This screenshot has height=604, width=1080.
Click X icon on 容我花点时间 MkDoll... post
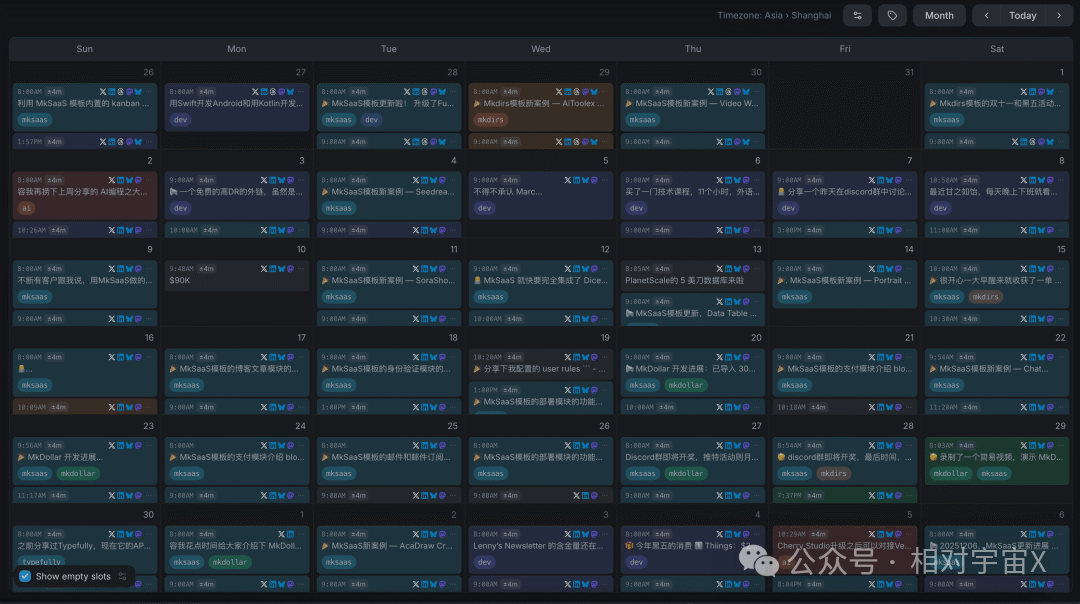click(x=281, y=534)
